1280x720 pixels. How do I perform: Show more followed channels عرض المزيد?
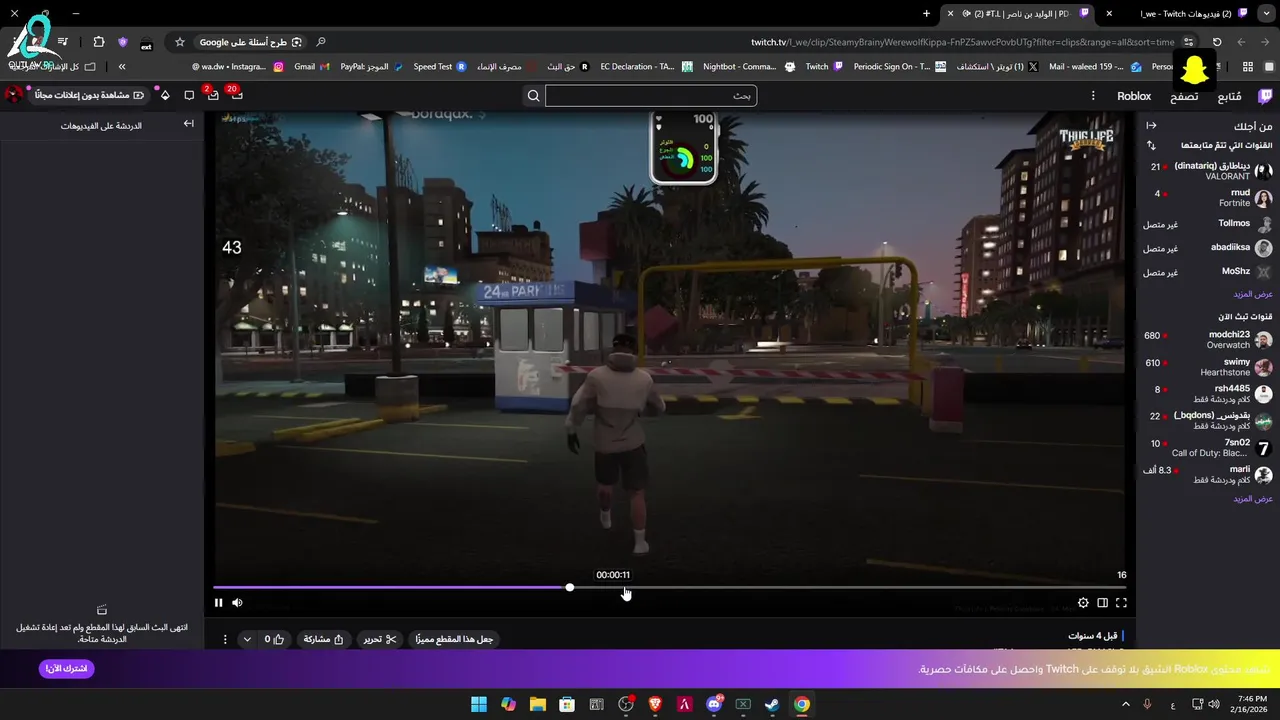point(1252,294)
